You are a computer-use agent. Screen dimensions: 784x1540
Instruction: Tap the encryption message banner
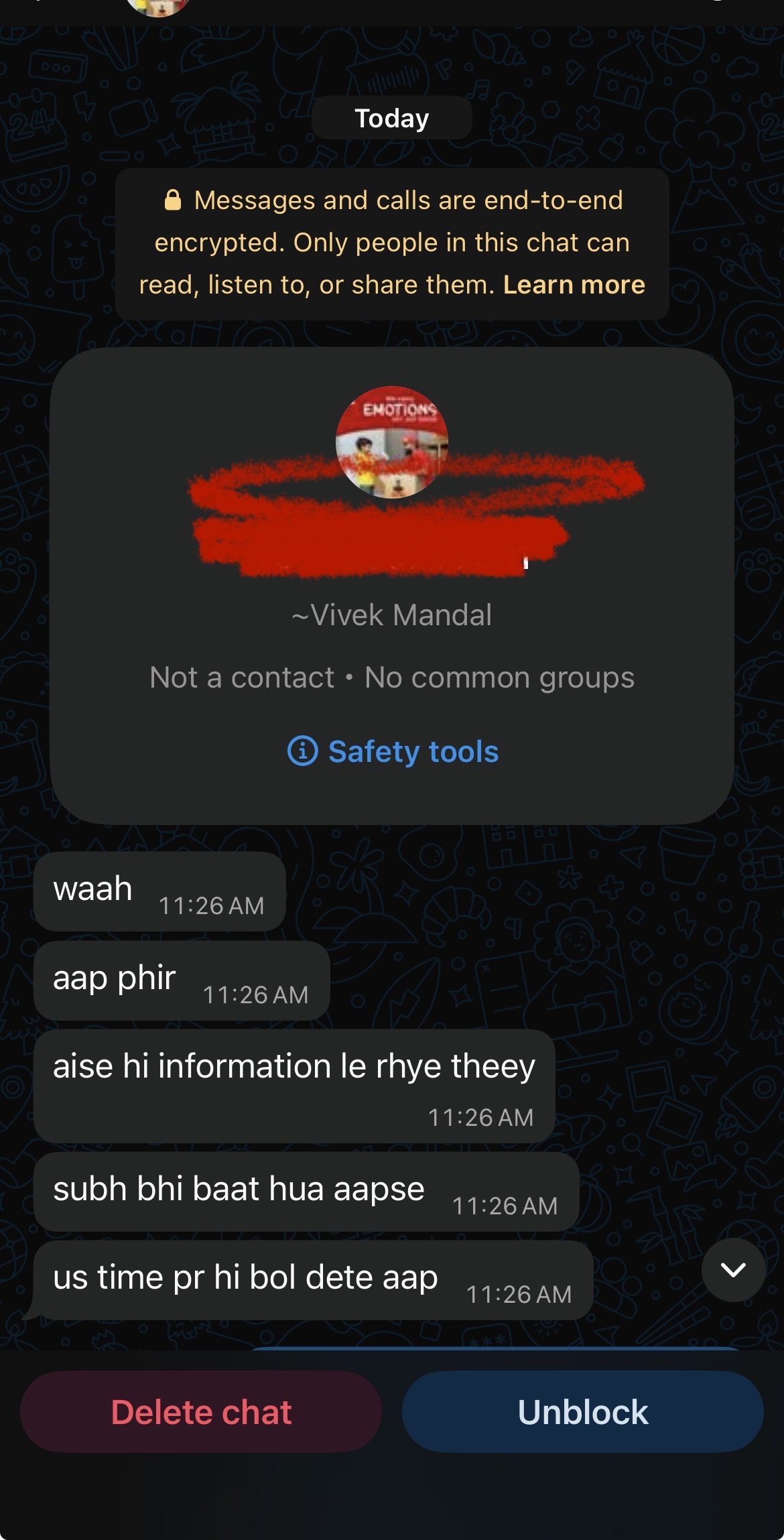click(x=392, y=243)
